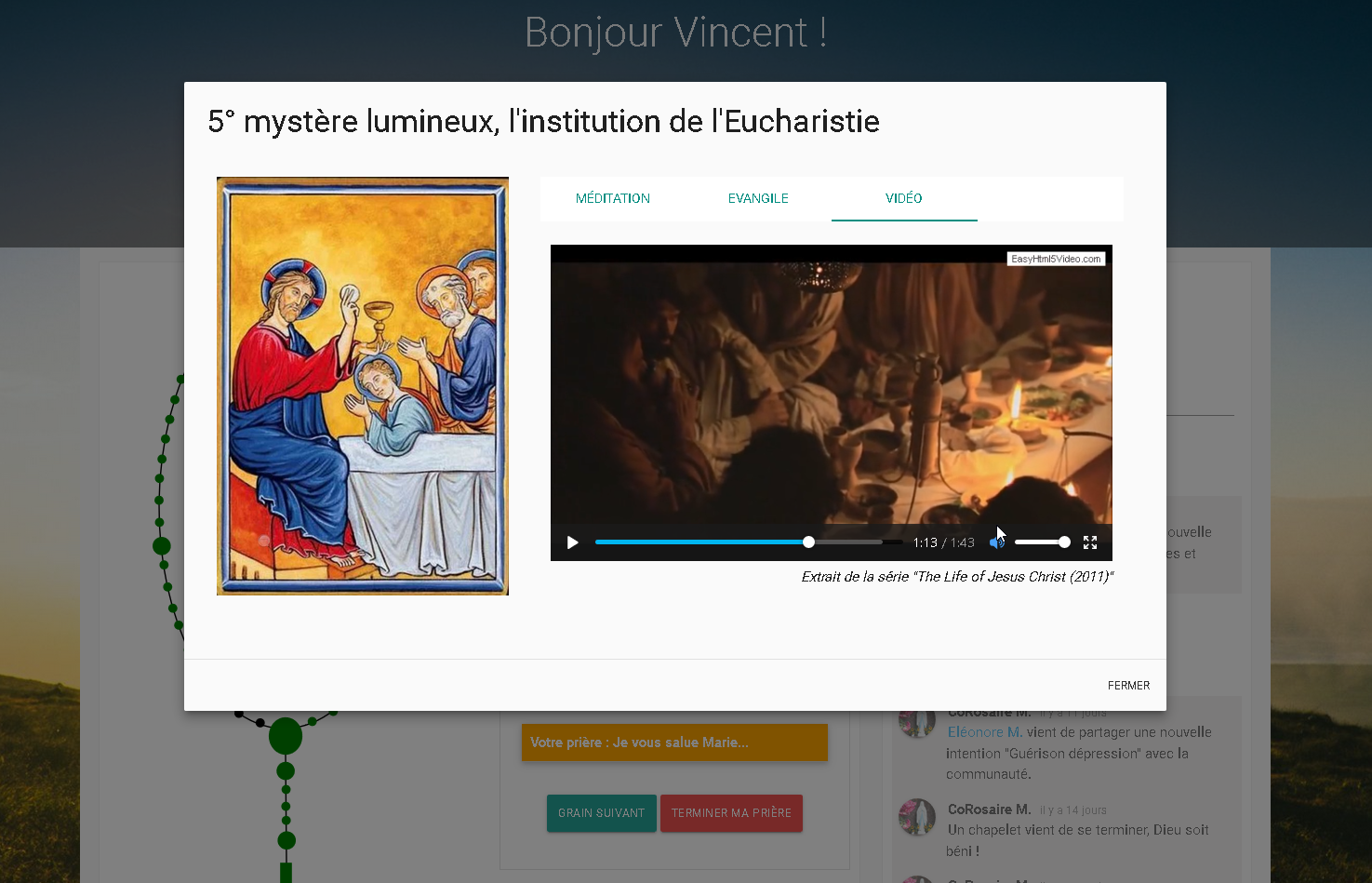Screen dimensions: 1372x883
Task: Switch to the MÉDITATION tab
Action: click(613, 198)
